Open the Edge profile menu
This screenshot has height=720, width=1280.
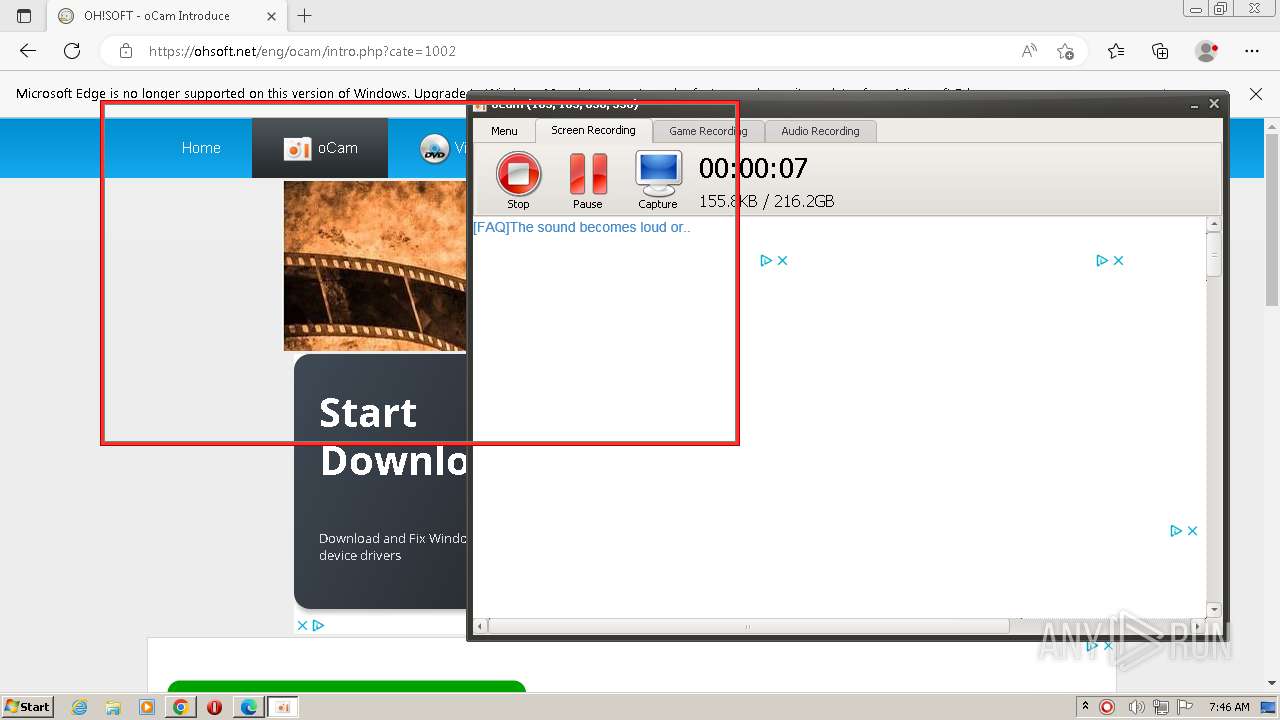[1207, 51]
